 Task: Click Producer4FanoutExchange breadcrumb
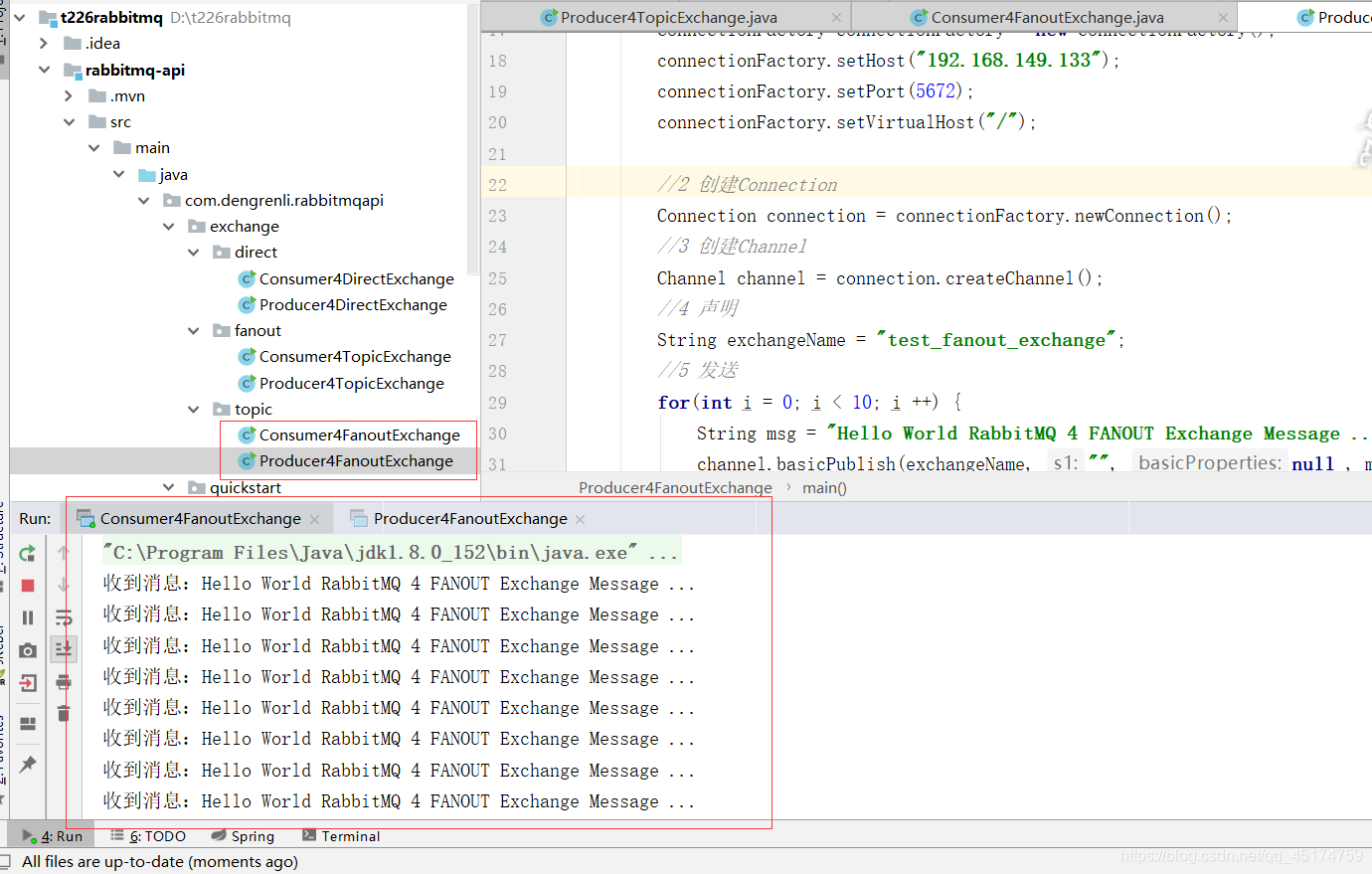coord(676,487)
